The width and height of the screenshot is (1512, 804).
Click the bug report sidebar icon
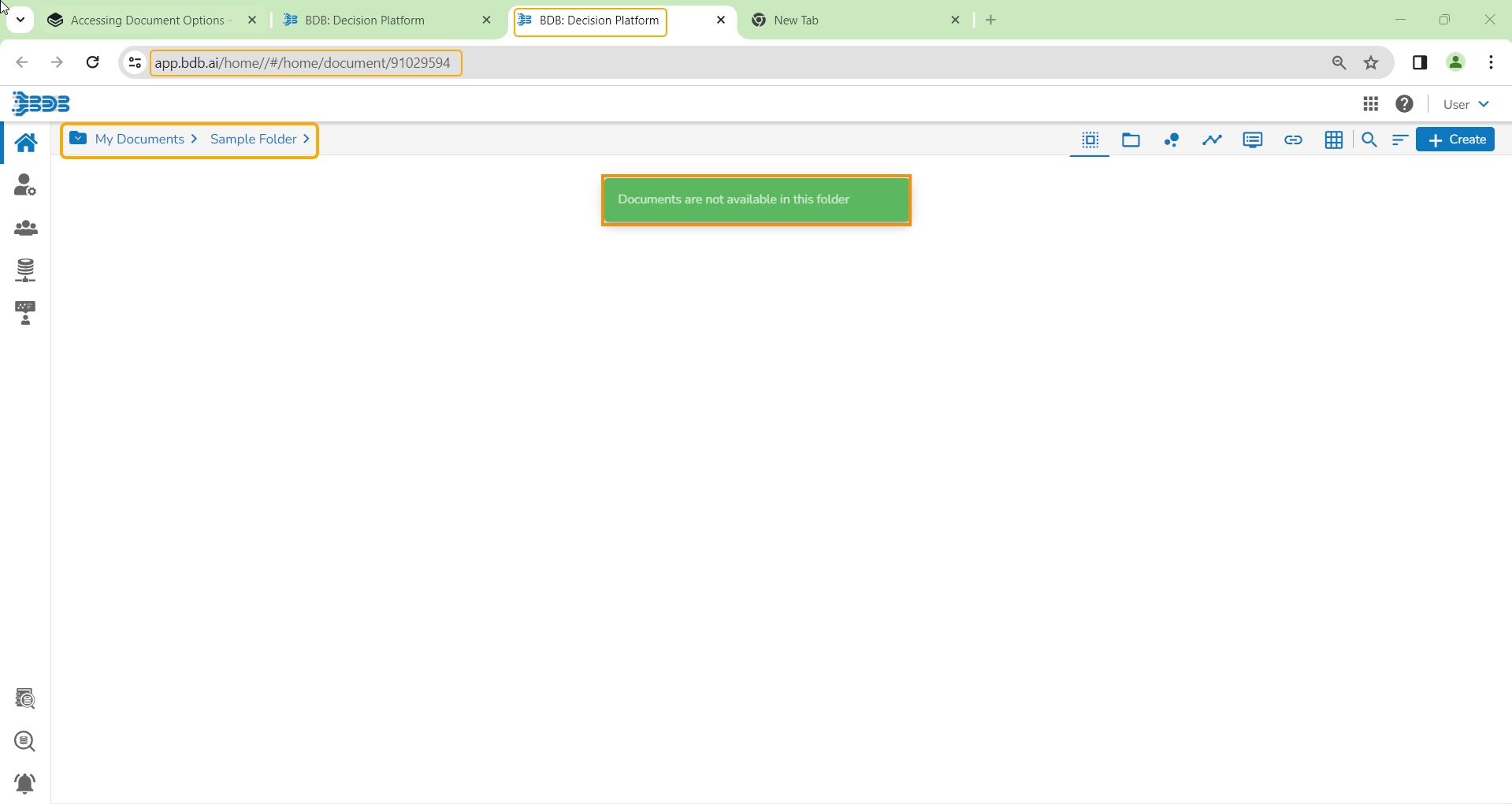pyautogui.click(x=25, y=784)
